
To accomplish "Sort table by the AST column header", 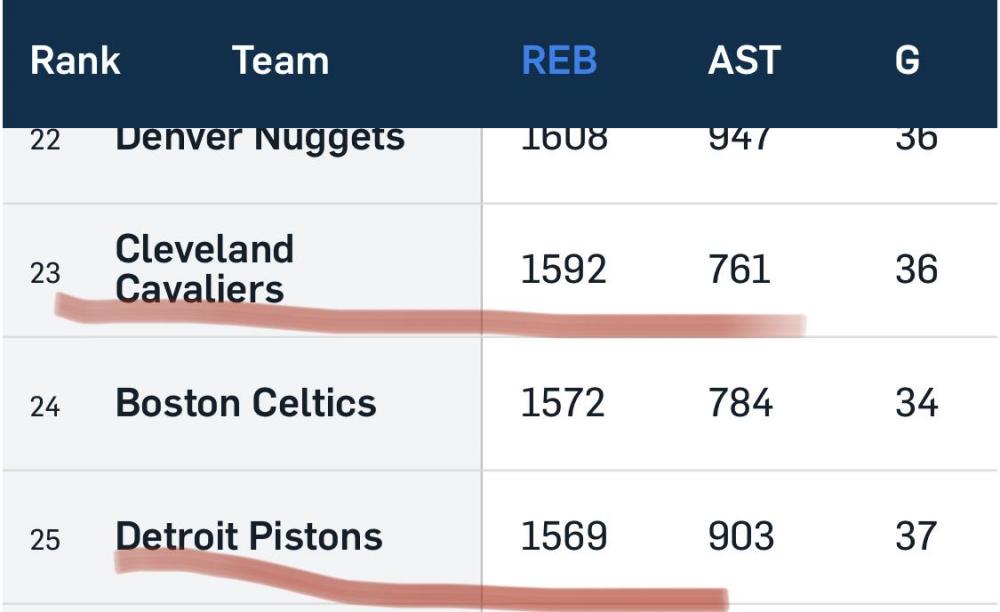I will coord(744,61).
